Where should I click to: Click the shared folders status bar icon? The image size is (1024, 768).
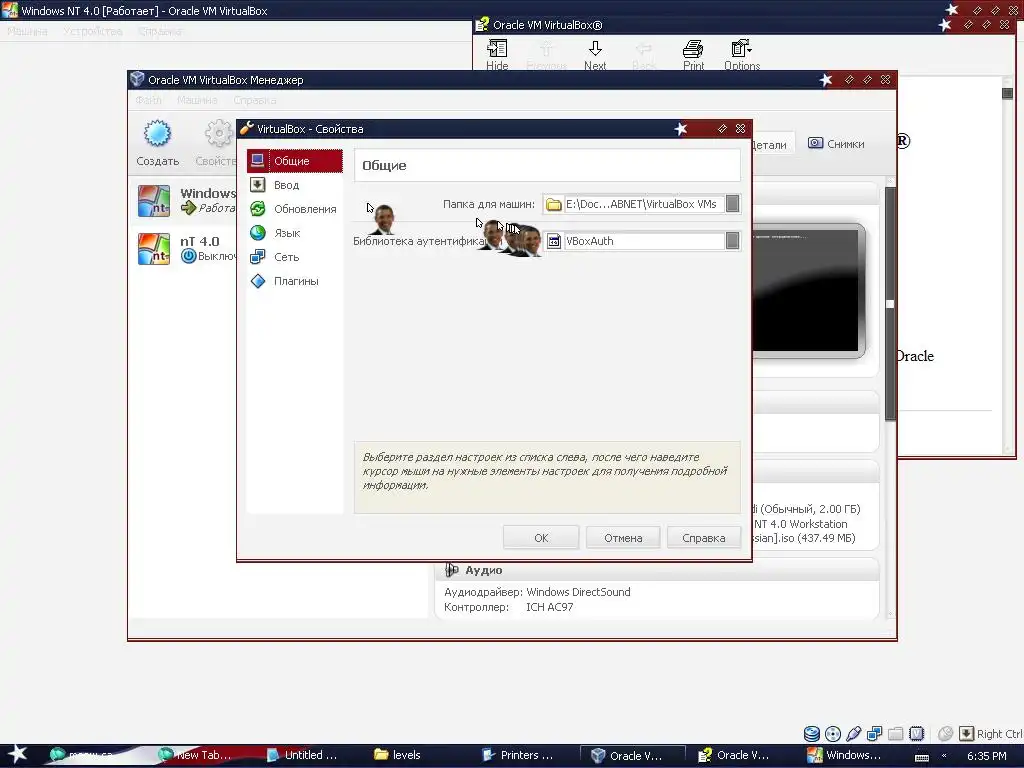point(895,733)
